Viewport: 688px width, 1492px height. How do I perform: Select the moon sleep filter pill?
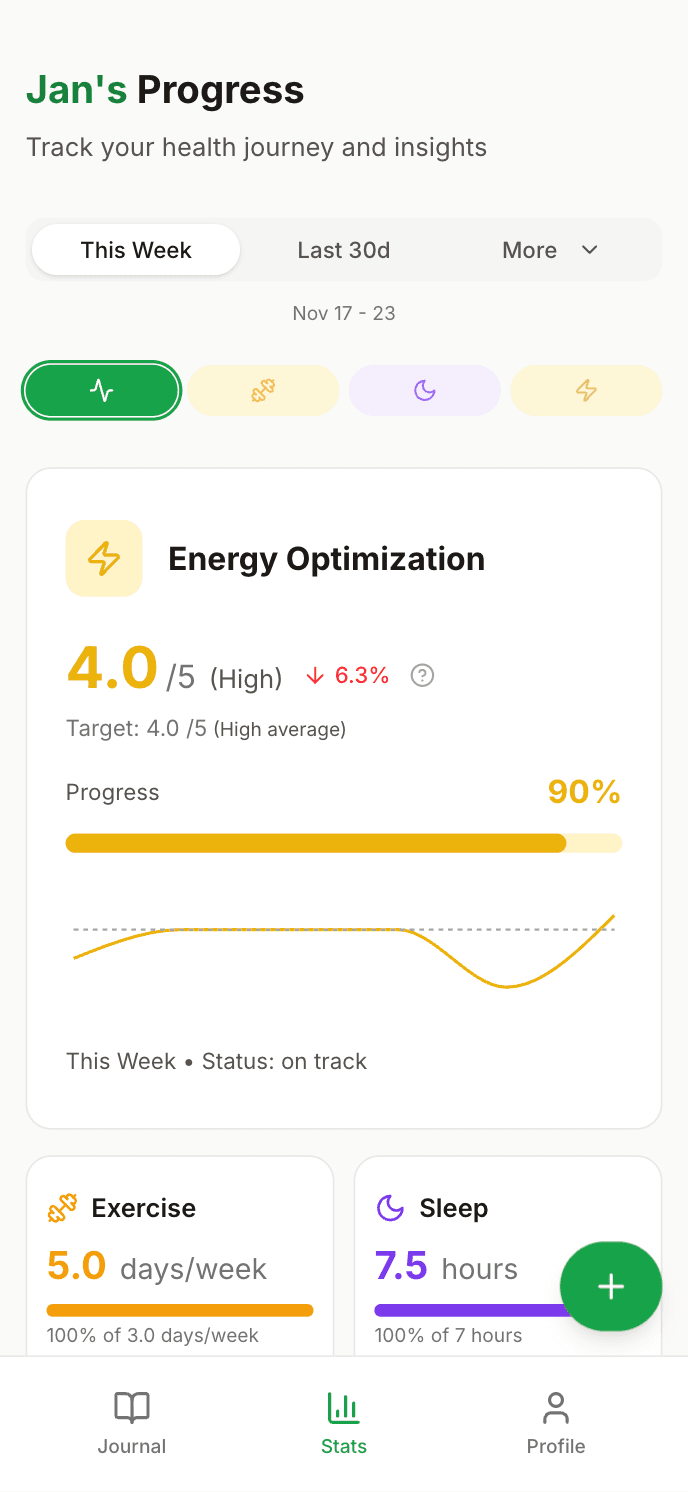(x=424, y=390)
